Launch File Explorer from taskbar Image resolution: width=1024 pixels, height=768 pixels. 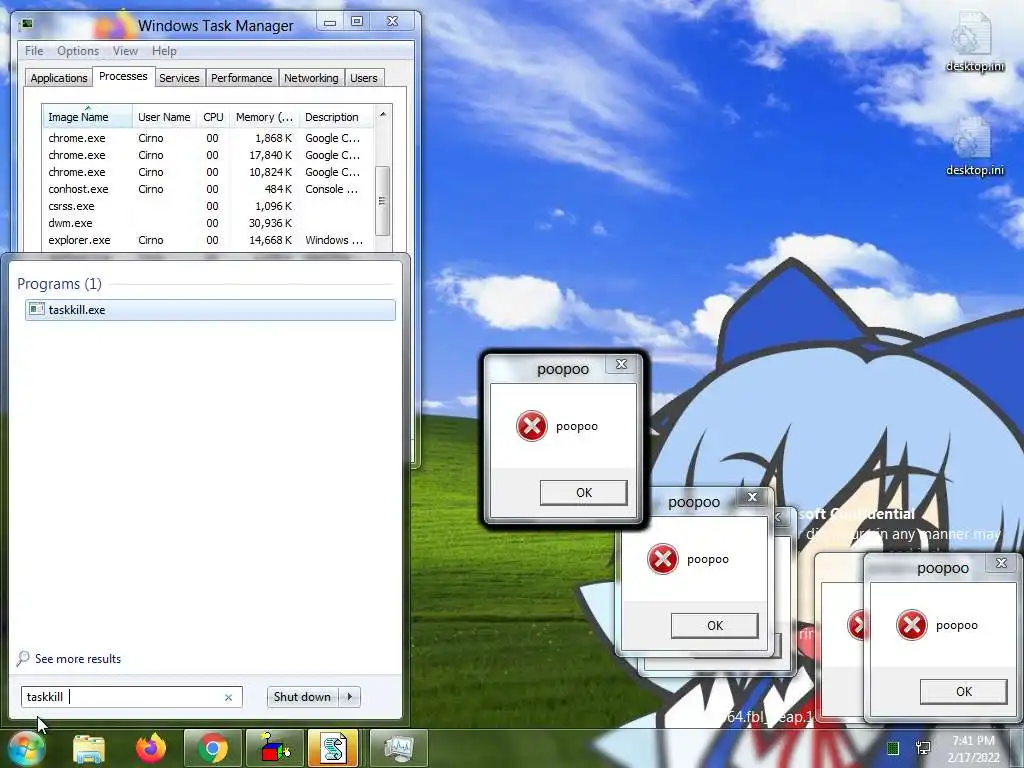[89, 749]
